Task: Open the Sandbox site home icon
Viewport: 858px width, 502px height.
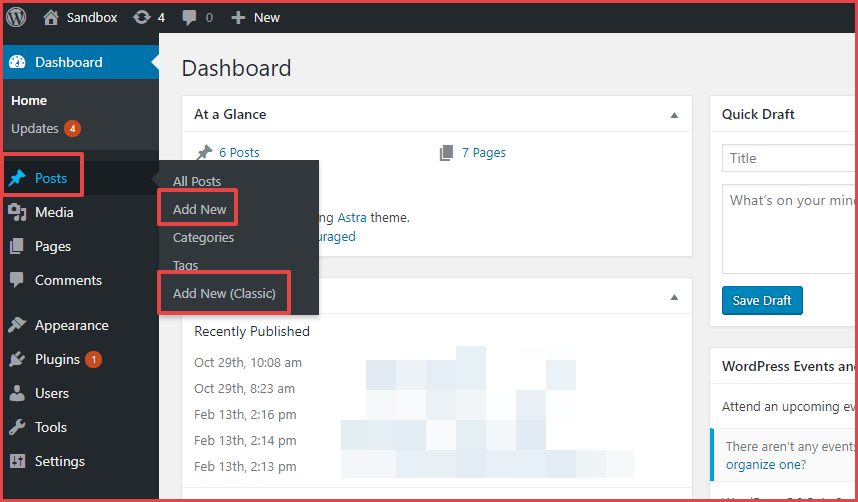Action: [51, 17]
